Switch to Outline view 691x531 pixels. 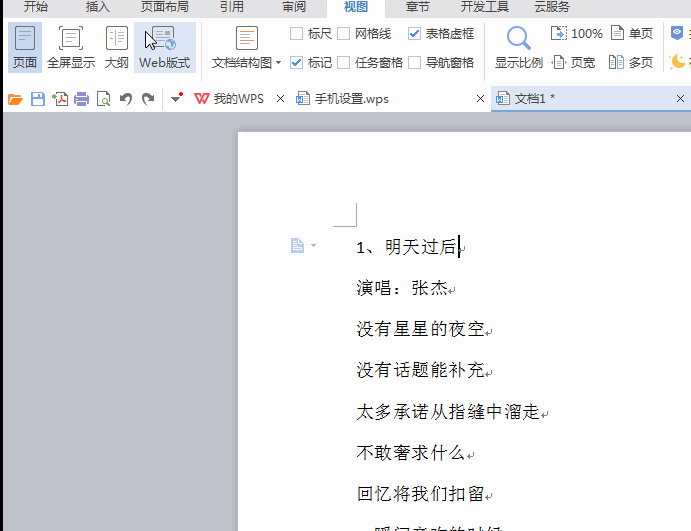click(117, 47)
